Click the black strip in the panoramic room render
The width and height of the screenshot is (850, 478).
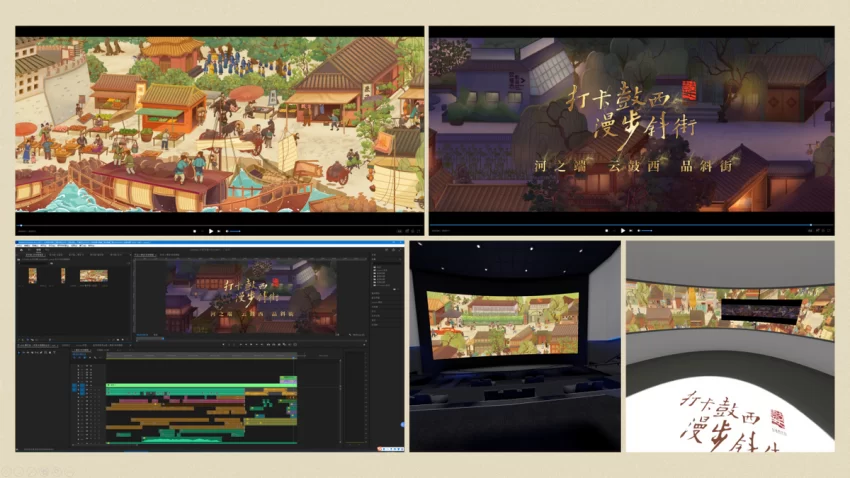pyautogui.click(x=760, y=310)
